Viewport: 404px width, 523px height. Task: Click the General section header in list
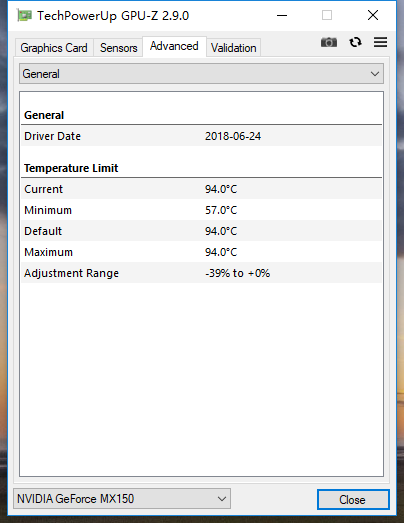[x=44, y=115]
